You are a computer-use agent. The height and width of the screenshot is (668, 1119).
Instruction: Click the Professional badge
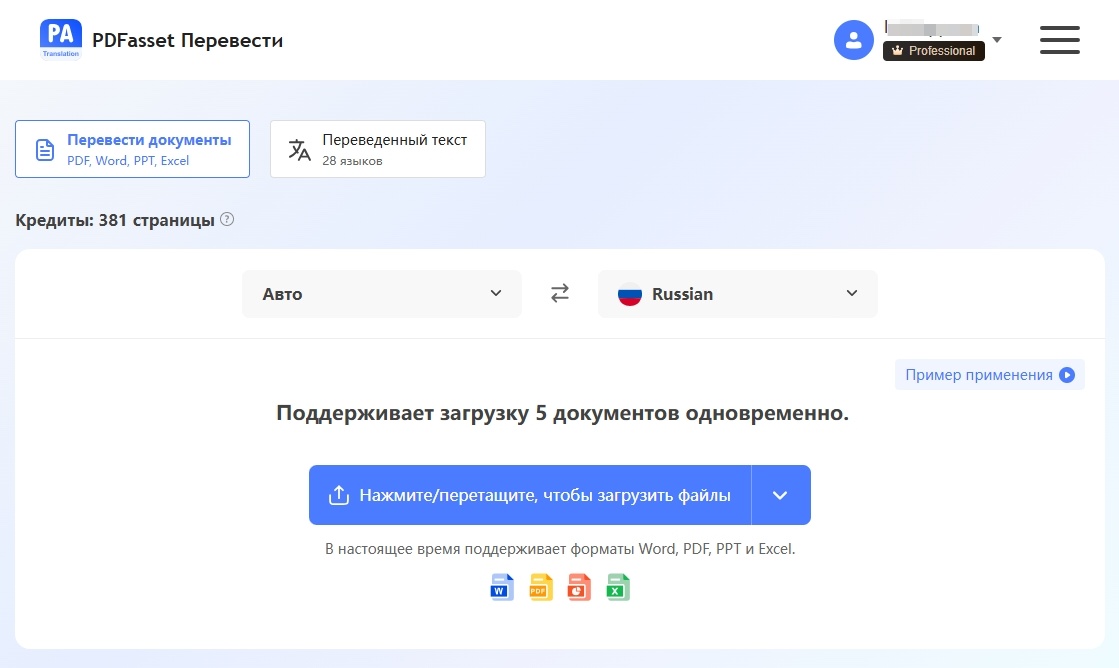934,51
